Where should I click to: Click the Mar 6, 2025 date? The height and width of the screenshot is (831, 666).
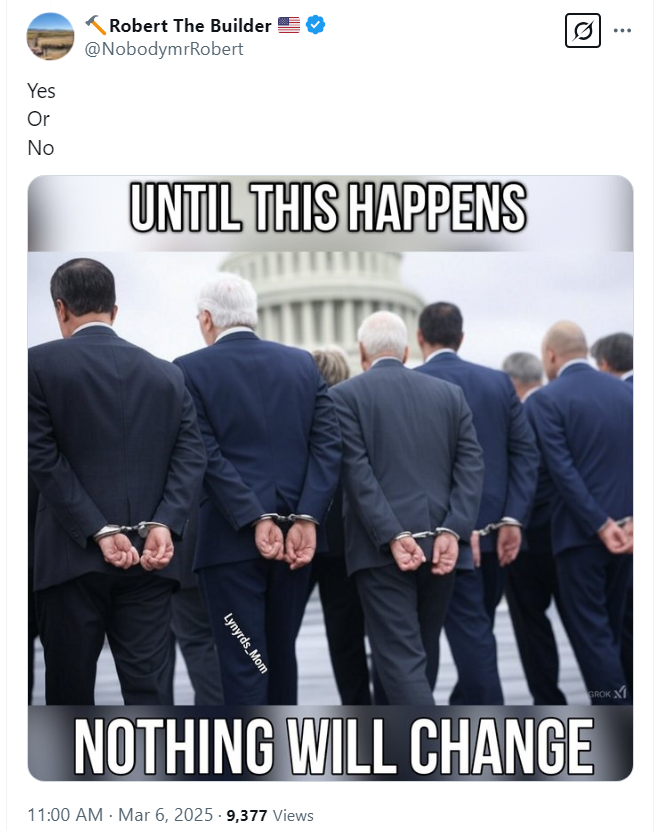coord(165,815)
